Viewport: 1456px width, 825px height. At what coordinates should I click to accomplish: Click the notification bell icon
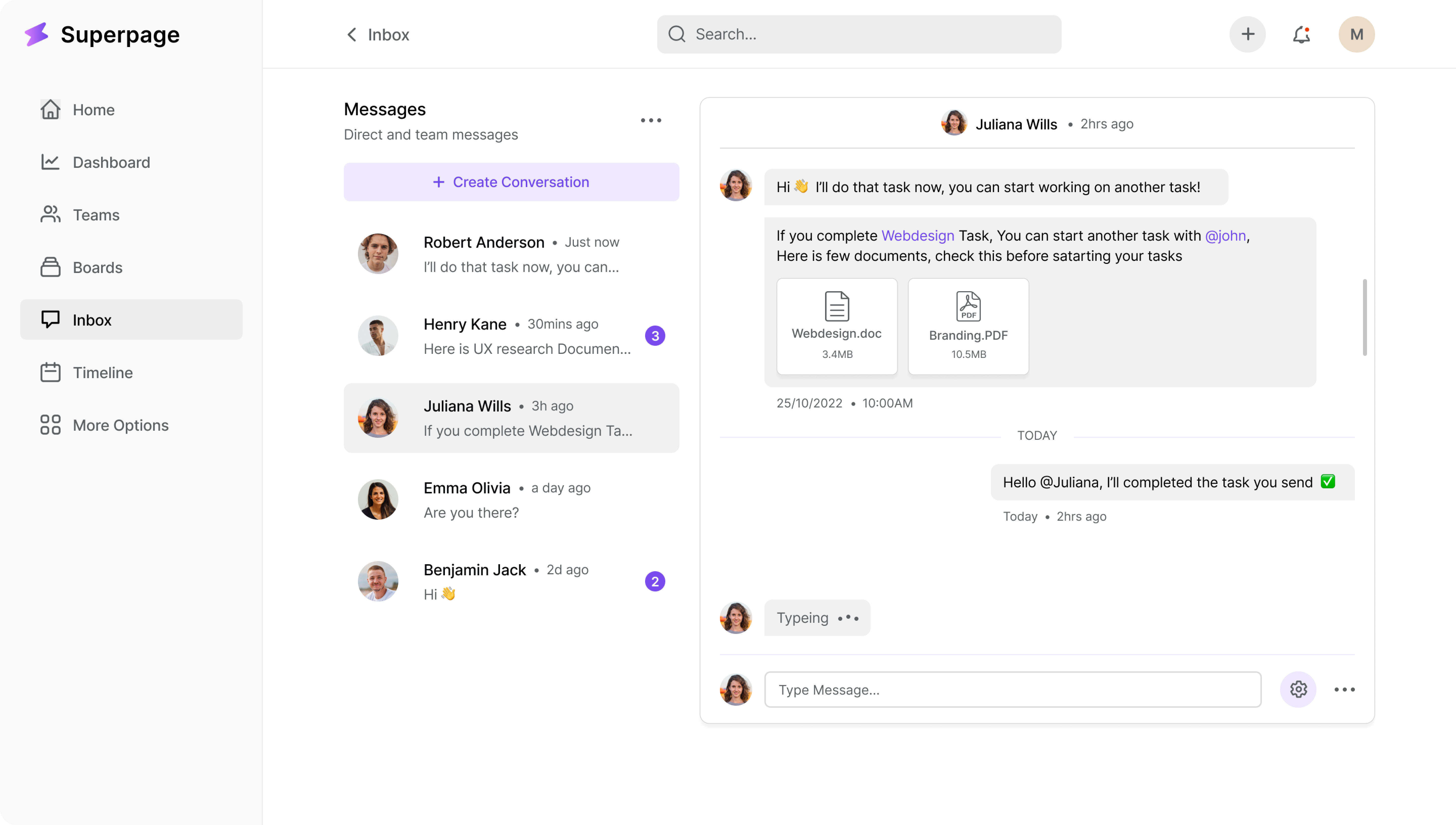point(1301,35)
